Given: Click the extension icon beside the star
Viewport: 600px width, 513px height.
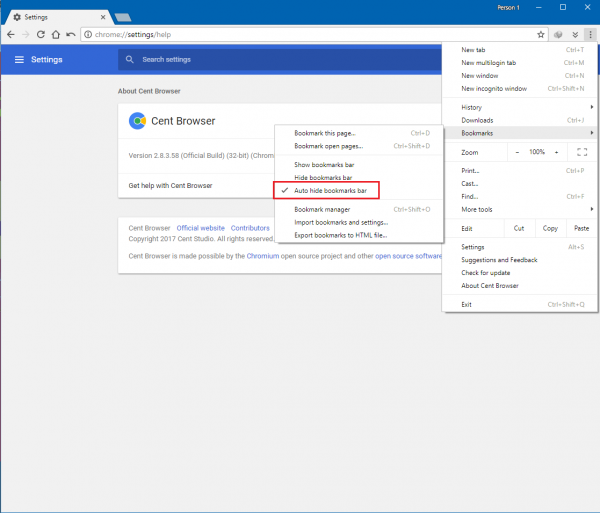Looking at the screenshot, I should pyautogui.click(x=558, y=35).
